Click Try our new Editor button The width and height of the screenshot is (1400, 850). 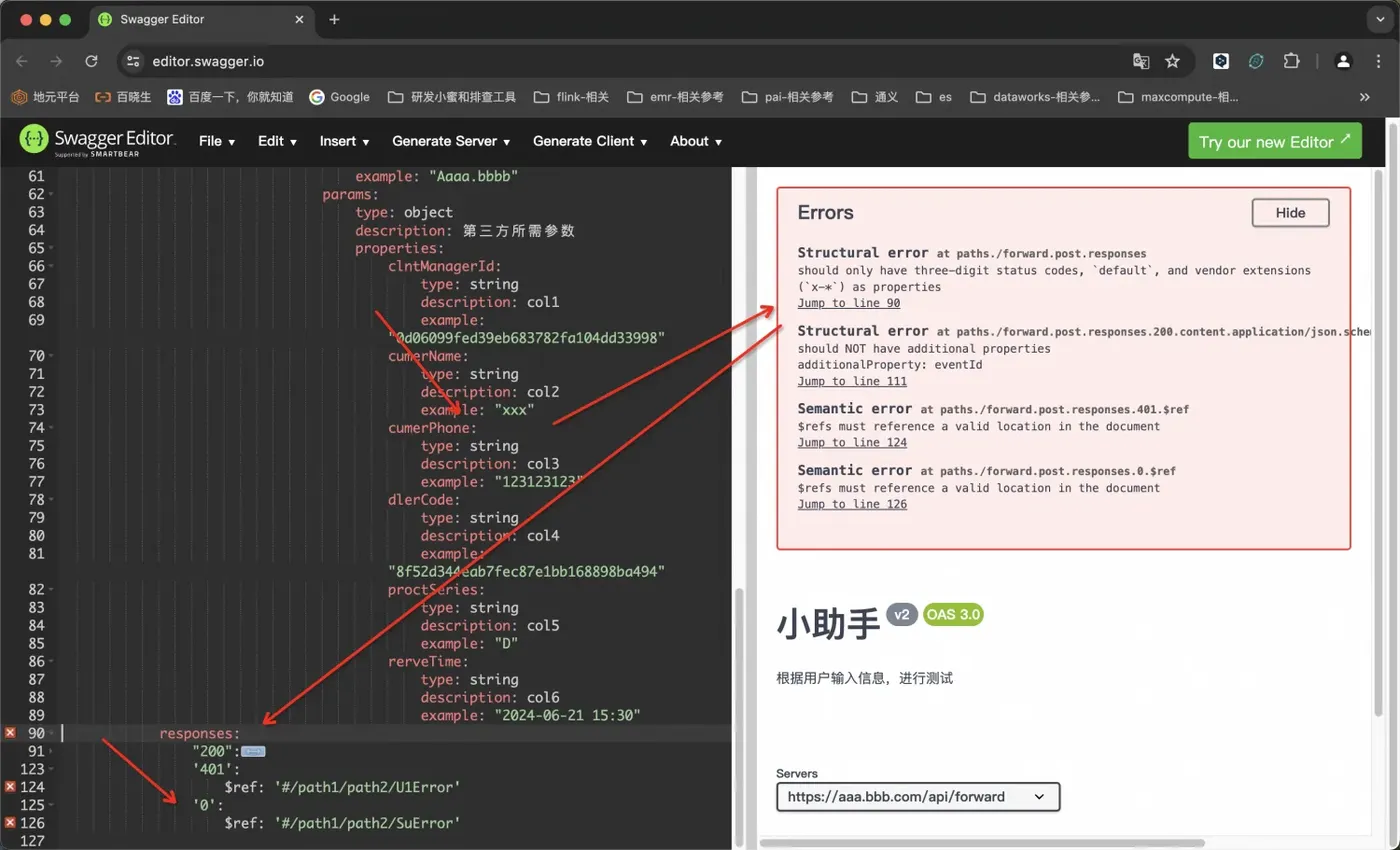click(1275, 141)
